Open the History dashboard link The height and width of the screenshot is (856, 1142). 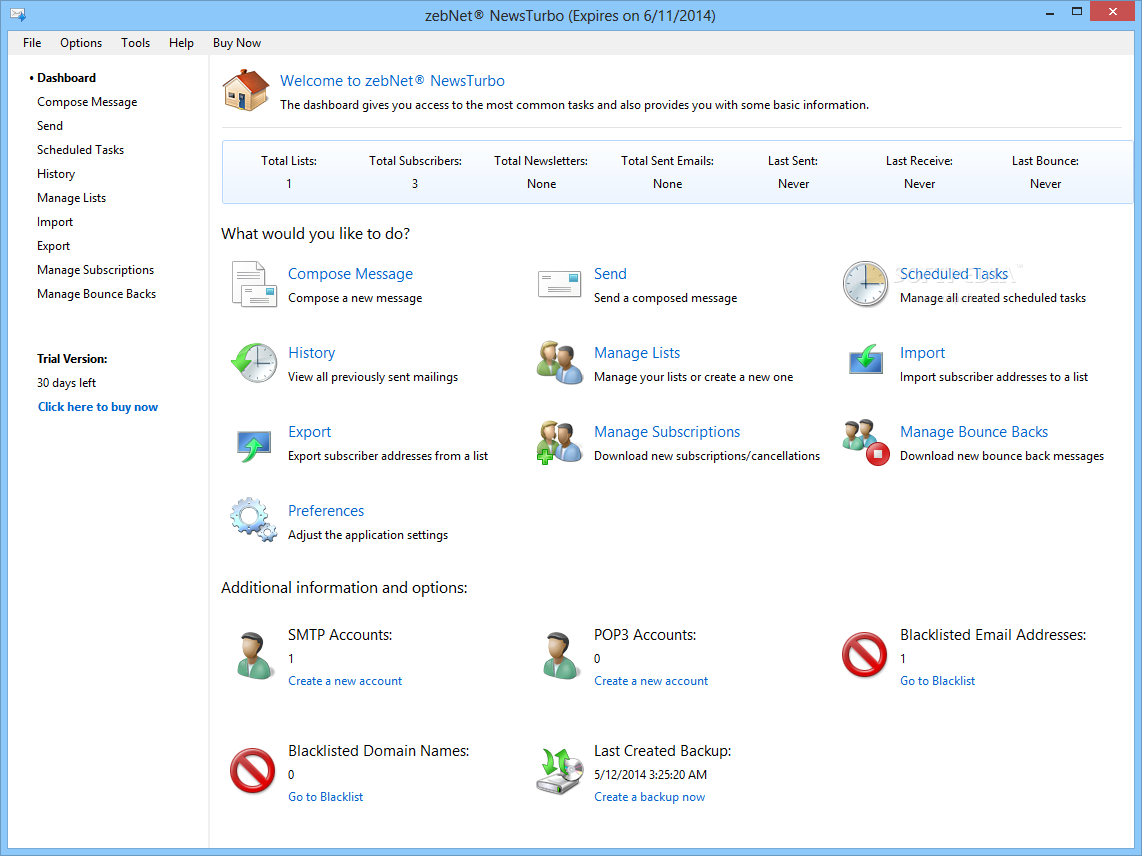[312, 353]
